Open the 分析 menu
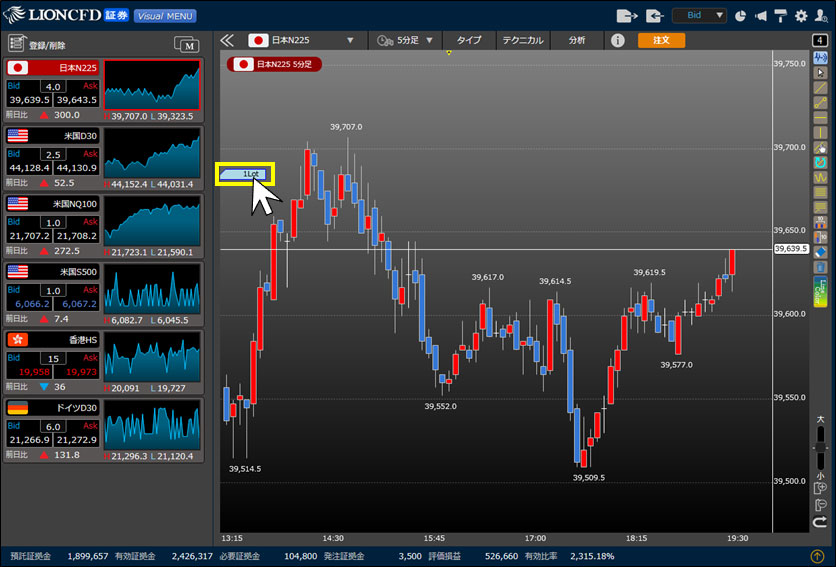This screenshot has height=567, width=836. click(577, 41)
